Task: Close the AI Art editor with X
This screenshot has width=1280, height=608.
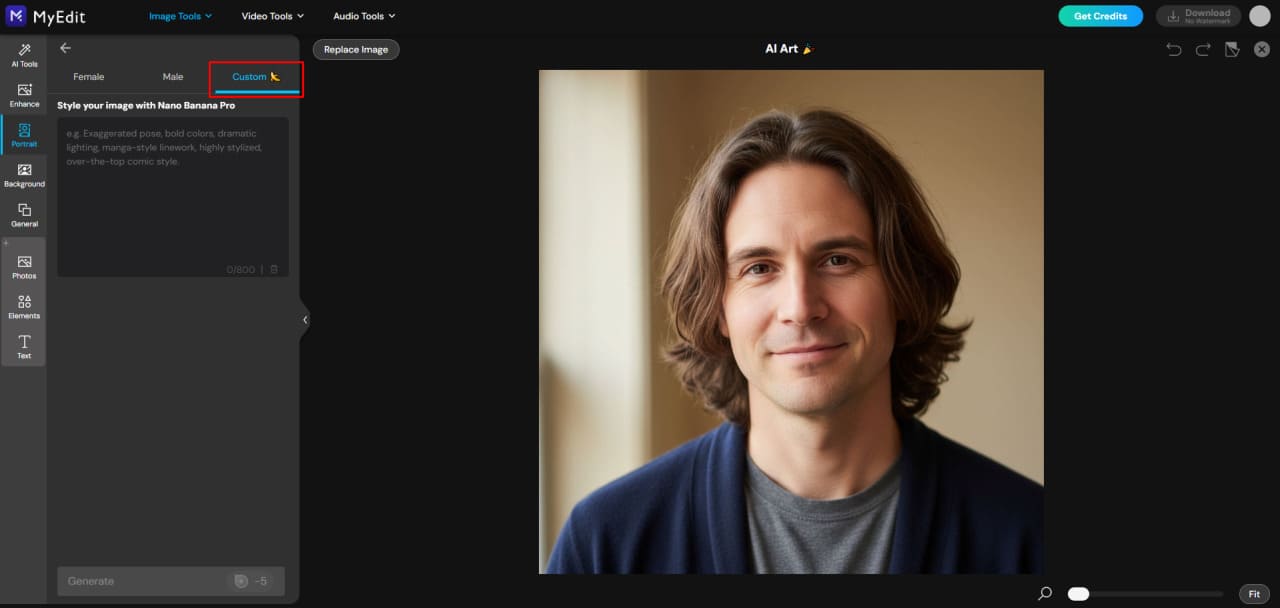Action: [1262, 49]
